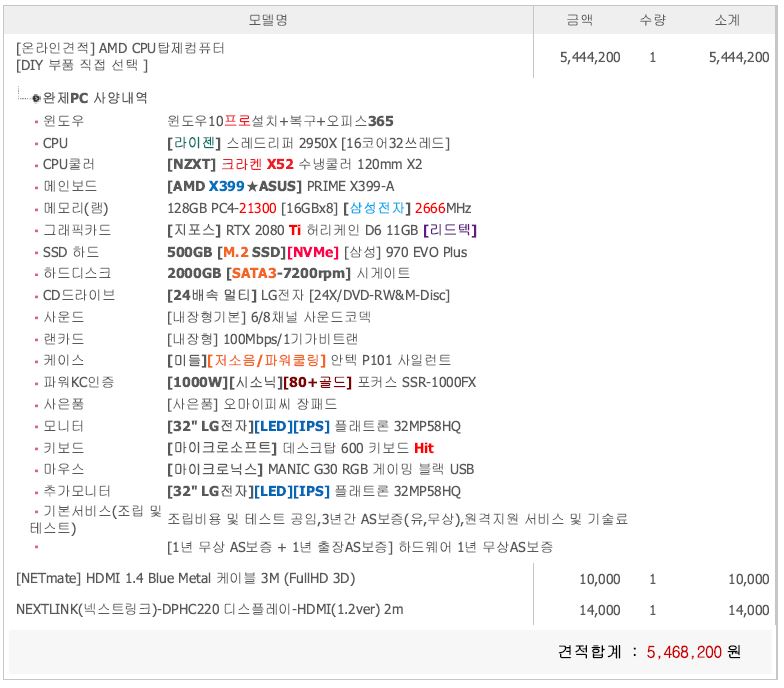The height and width of the screenshot is (688, 784).
Task: Click the 윈도우 spec label
Action: coord(64,121)
